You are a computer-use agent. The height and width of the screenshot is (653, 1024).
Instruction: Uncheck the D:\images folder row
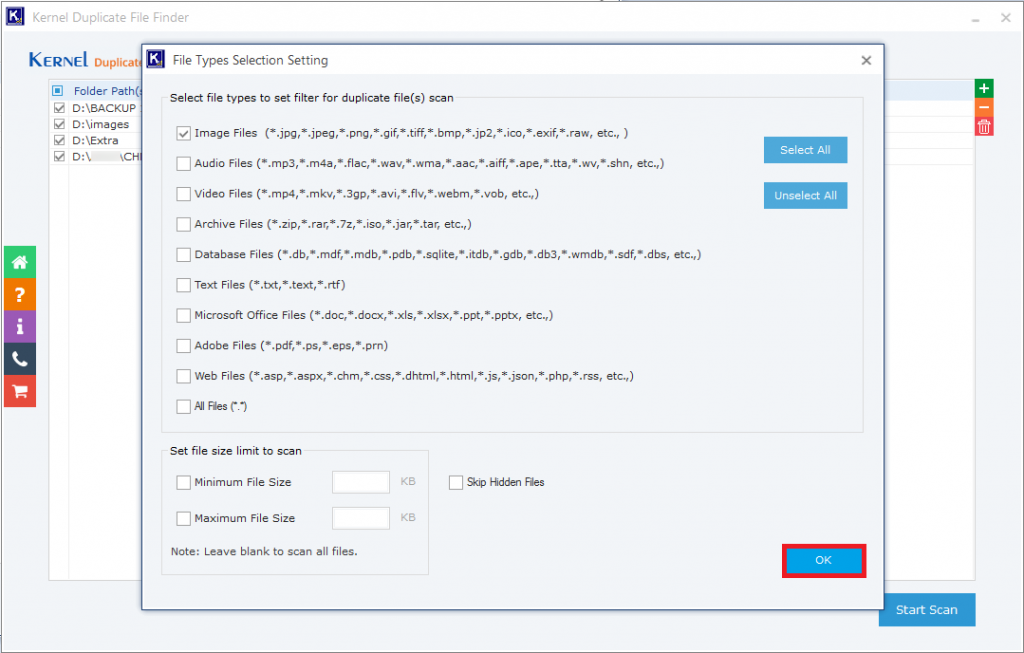click(59, 124)
